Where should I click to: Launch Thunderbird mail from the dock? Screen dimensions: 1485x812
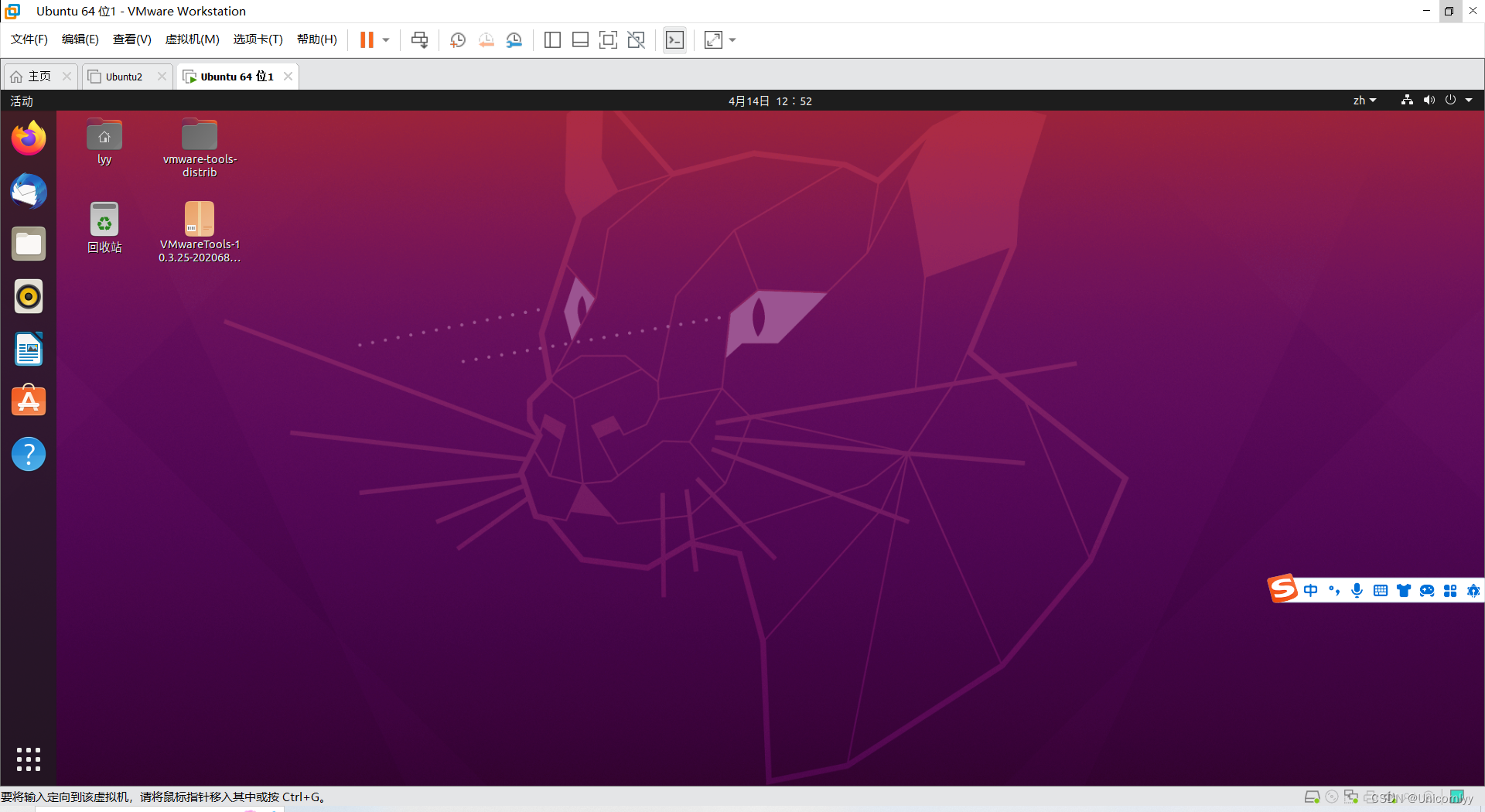(29, 191)
